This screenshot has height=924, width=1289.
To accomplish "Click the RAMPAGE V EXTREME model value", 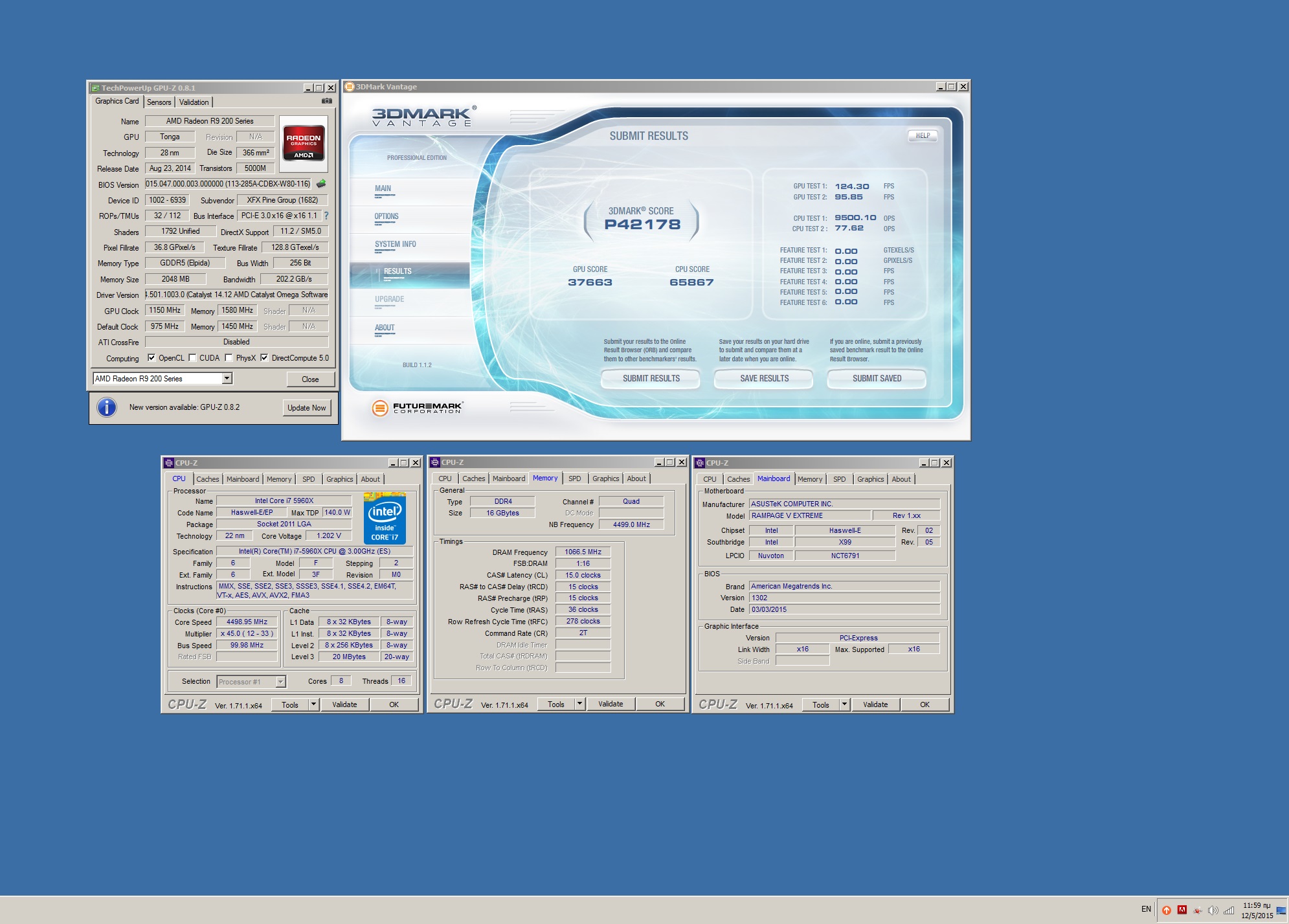I will pyautogui.click(x=810, y=516).
